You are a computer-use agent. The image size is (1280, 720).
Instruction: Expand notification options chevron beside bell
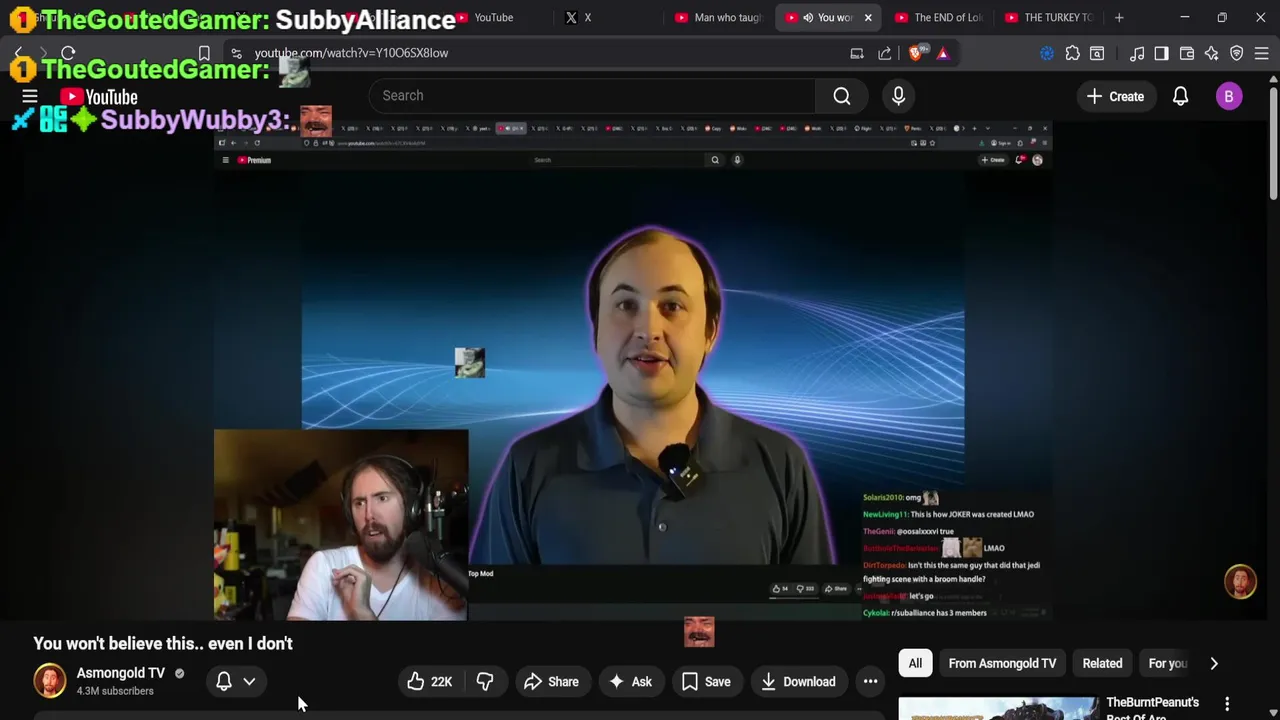click(x=249, y=681)
